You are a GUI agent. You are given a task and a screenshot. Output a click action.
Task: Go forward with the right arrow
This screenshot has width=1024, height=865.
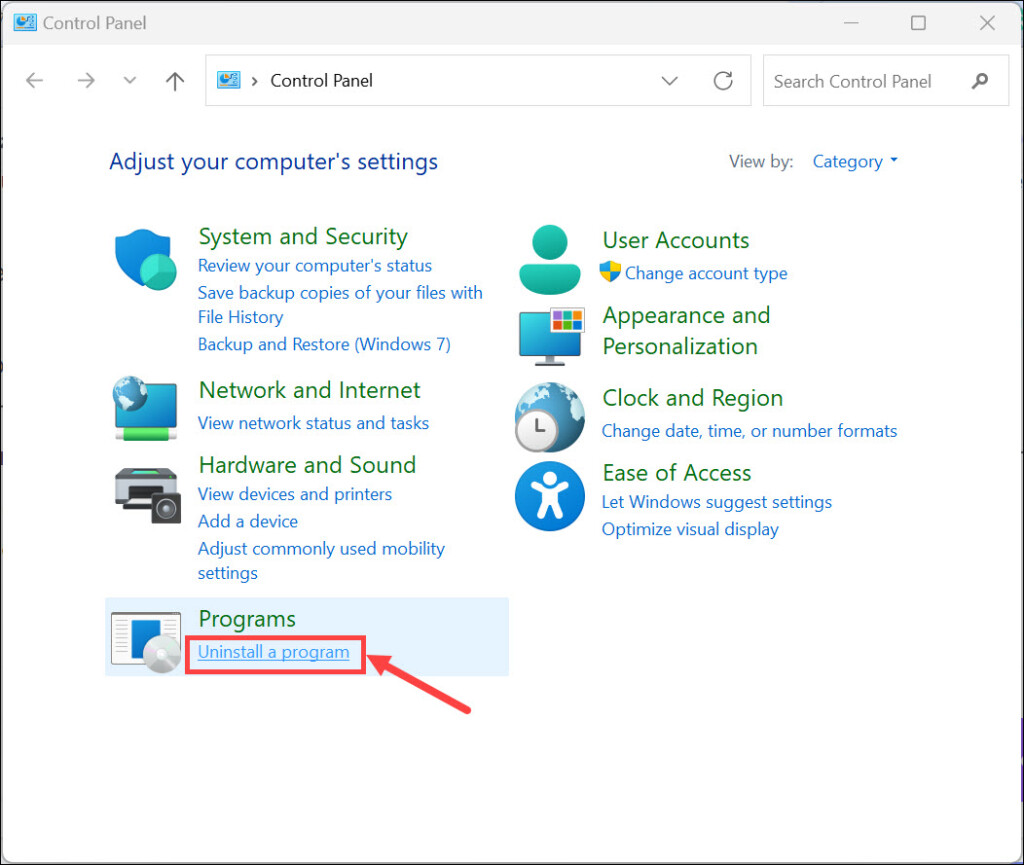86,80
